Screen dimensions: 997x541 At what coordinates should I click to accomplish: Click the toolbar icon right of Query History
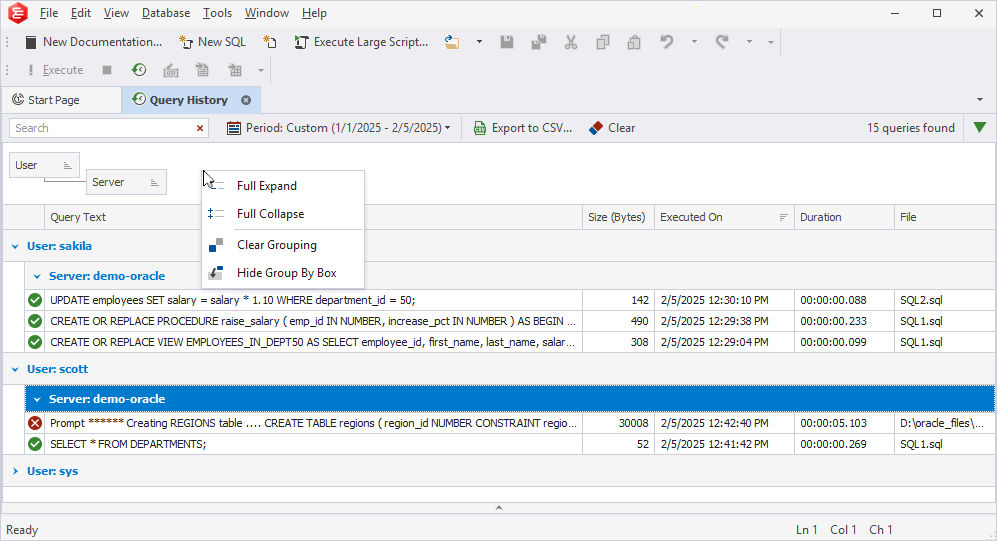(x=170, y=70)
